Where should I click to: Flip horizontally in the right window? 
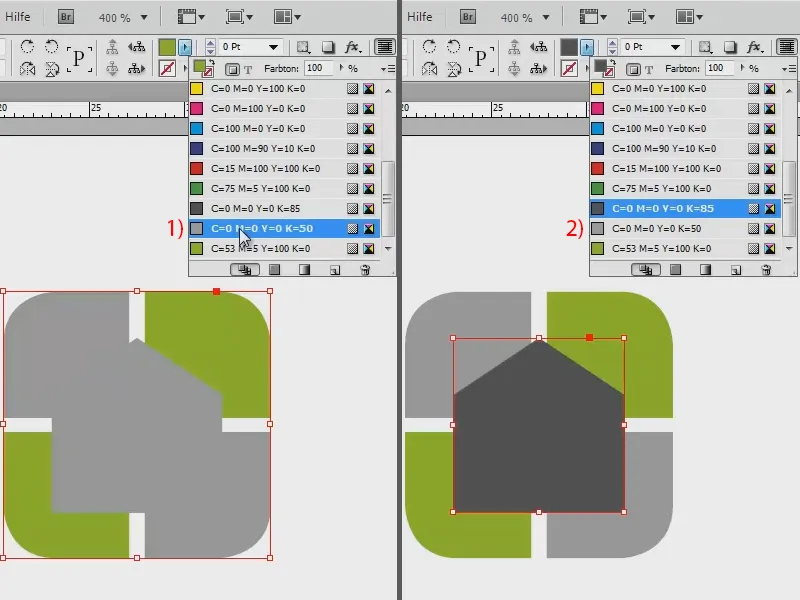(429, 68)
